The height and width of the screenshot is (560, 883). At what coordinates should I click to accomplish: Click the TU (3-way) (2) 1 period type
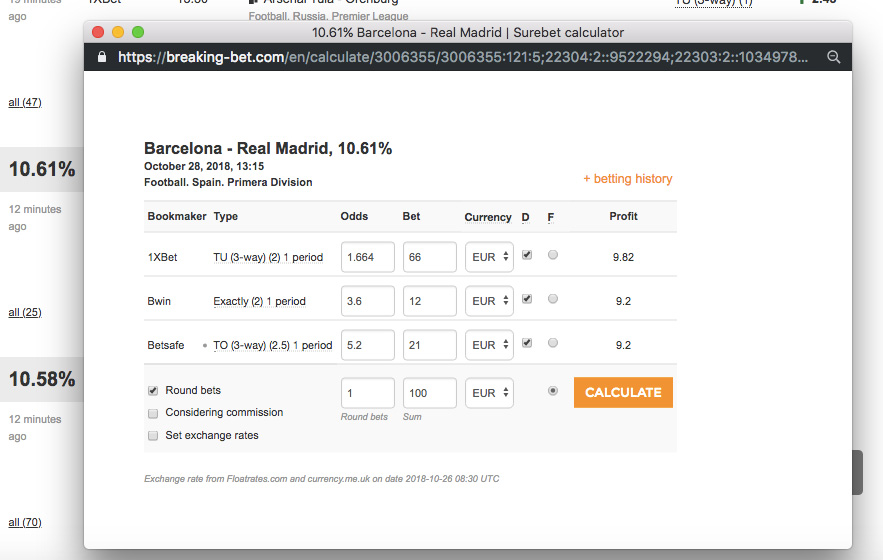pos(268,257)
